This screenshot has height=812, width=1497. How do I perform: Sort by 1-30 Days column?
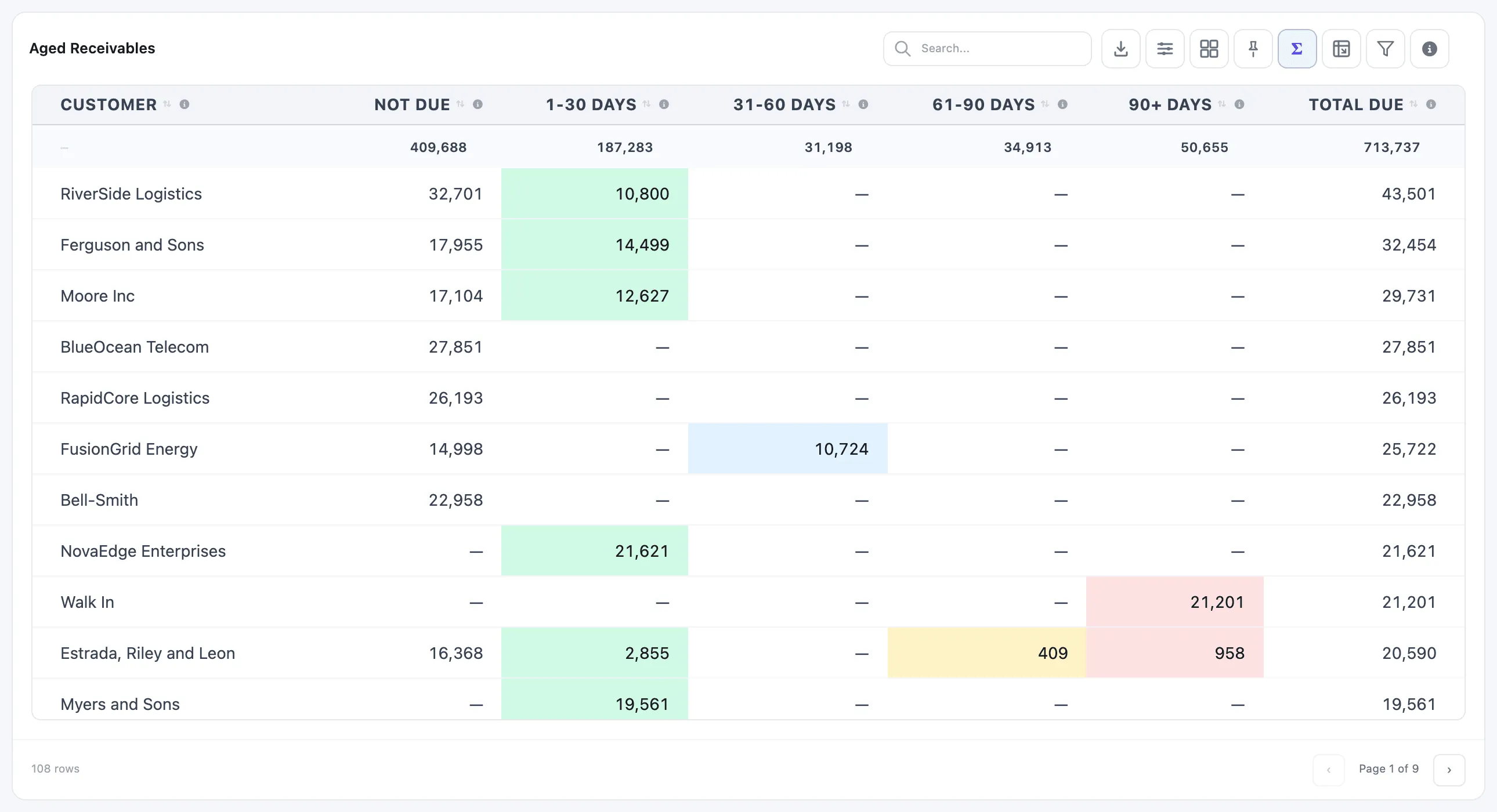(x=646, y=104)
